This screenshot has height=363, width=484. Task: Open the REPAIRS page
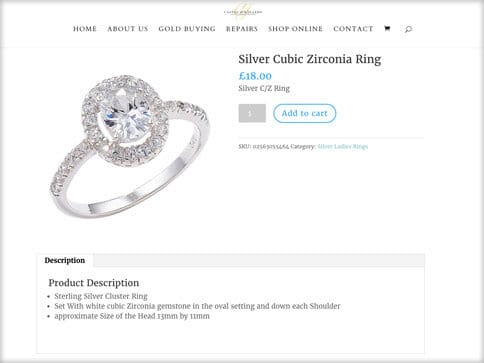coord(242,29)
